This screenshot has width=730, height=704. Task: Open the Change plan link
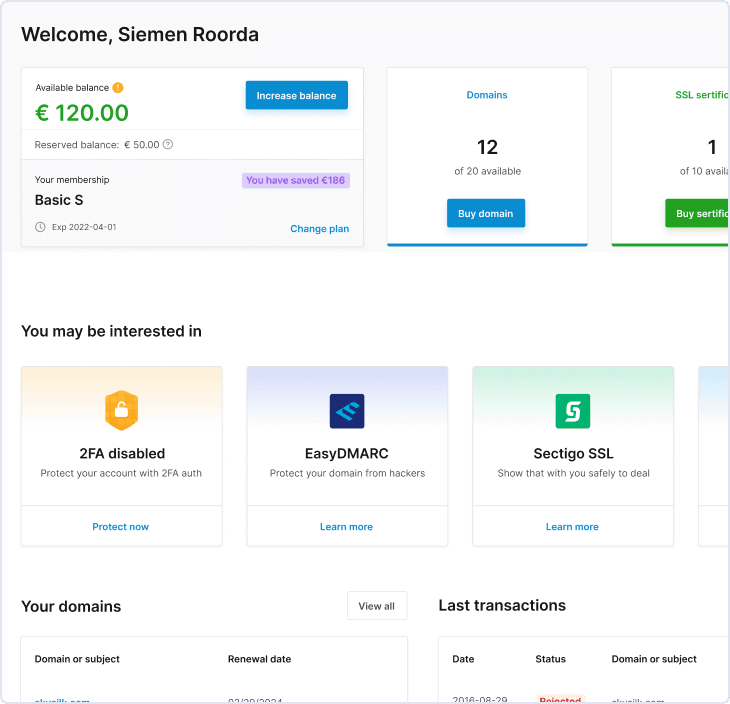click(319, 229)
